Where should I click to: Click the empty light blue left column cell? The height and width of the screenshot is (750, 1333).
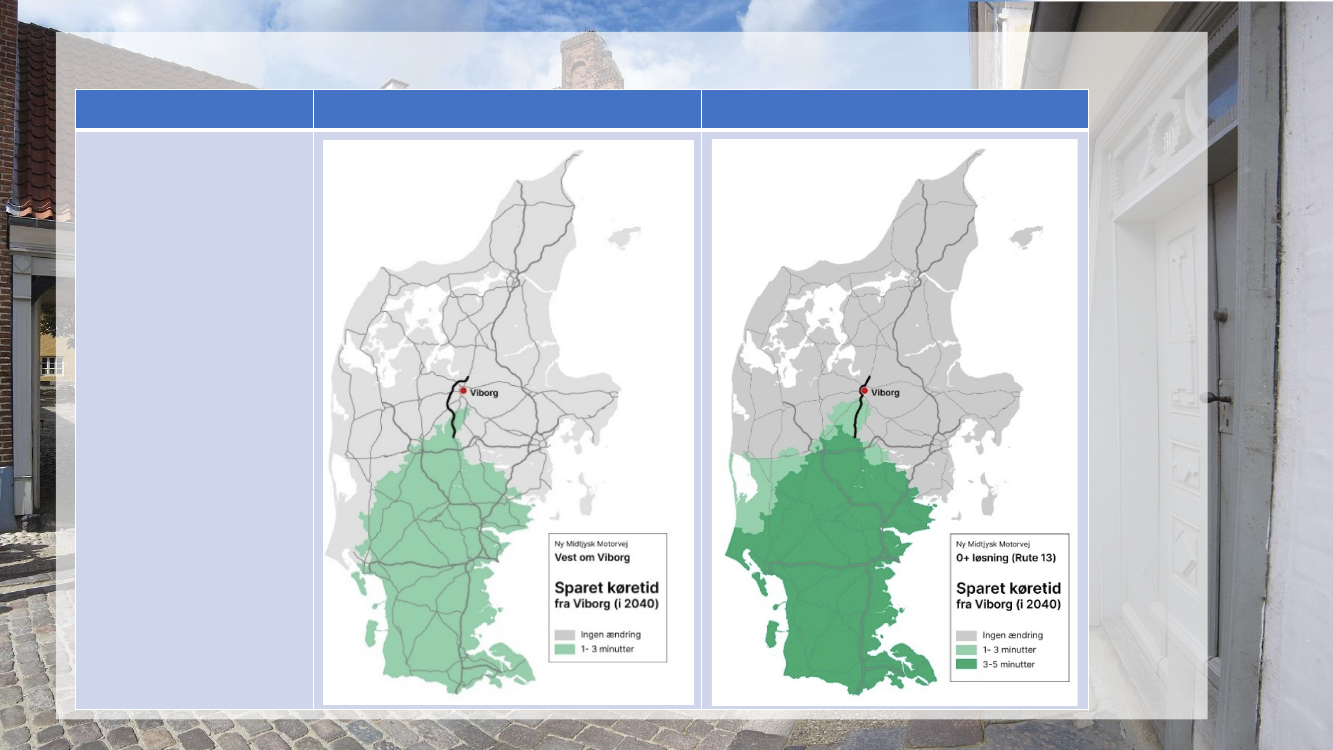coord(194,420)
